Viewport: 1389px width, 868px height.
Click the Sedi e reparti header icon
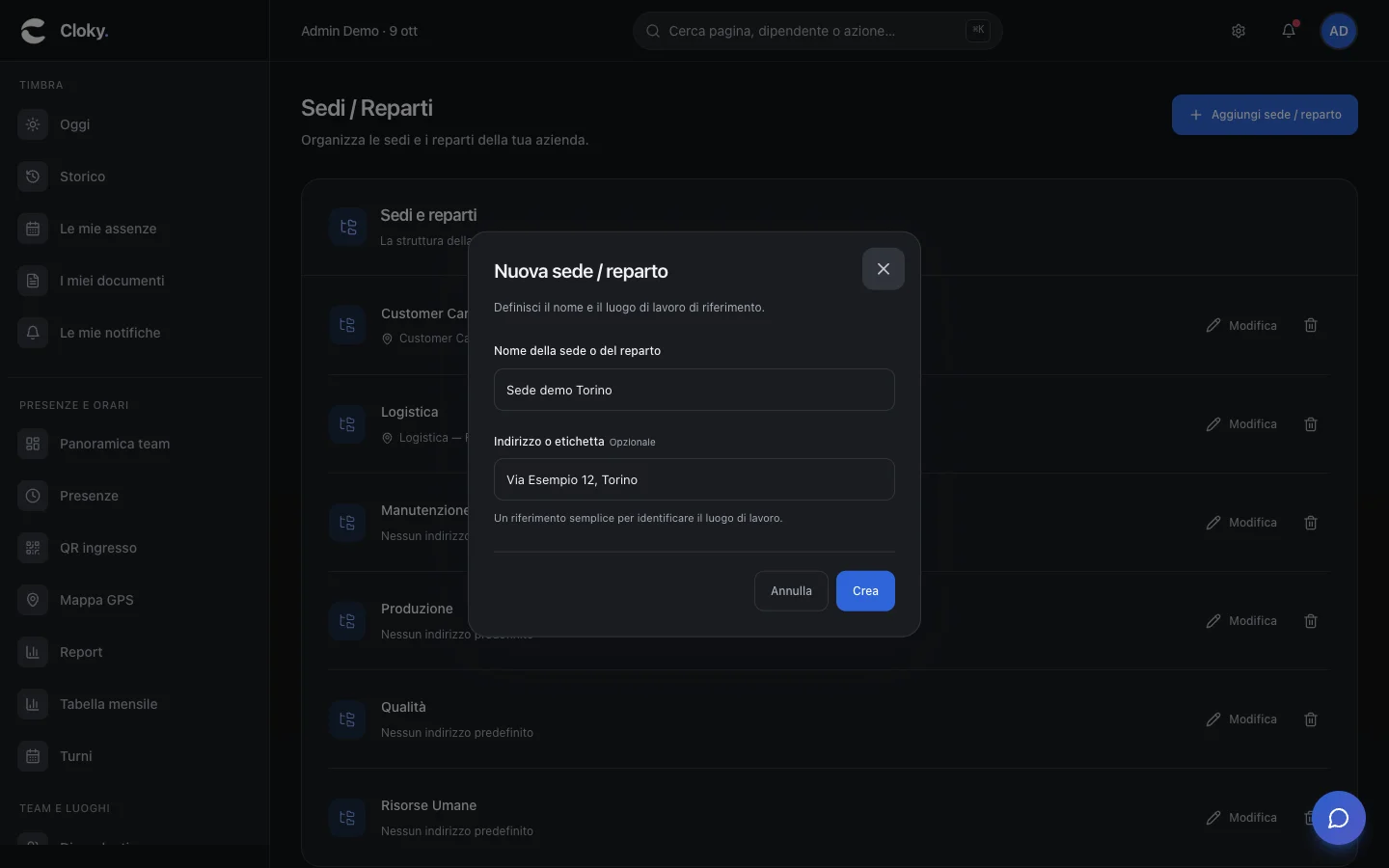click(x=348, y=227)
